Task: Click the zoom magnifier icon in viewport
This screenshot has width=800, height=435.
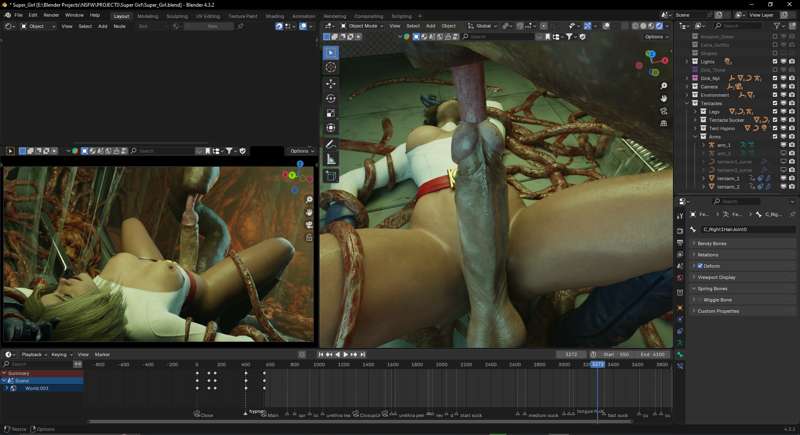Action: tap(664, 86)
